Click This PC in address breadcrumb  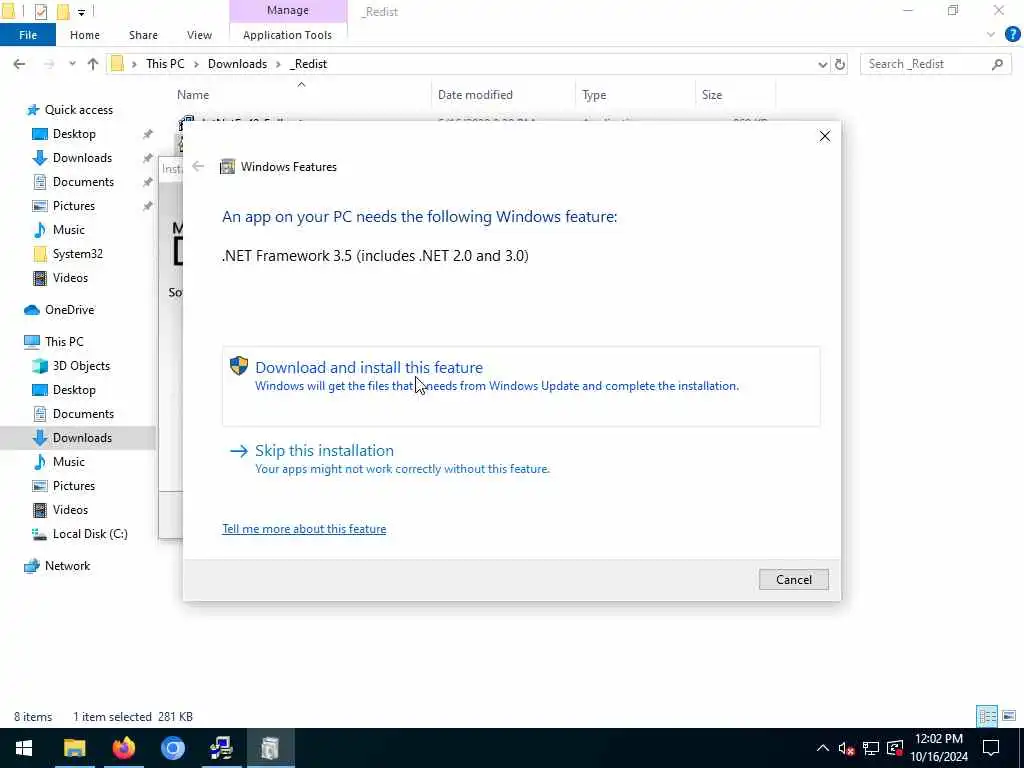[x=165, y=64]
